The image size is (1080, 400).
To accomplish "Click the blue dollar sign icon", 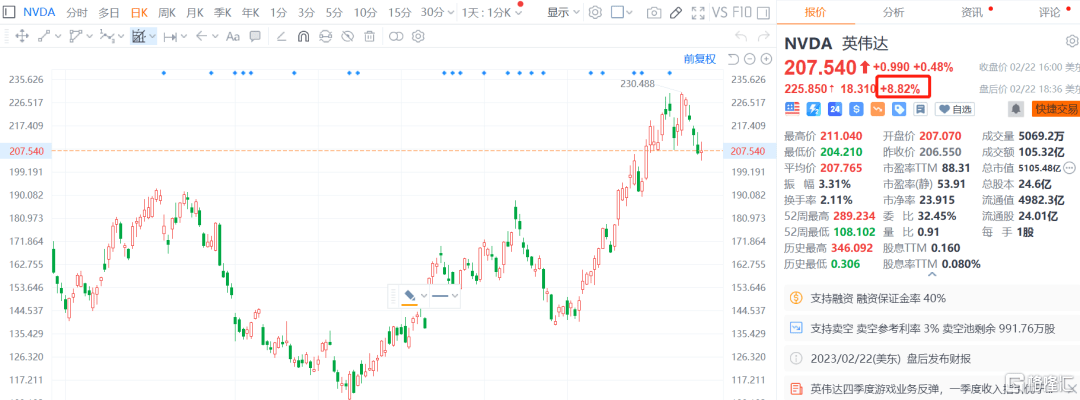I will pyautogui.click(x=856, y=108).
